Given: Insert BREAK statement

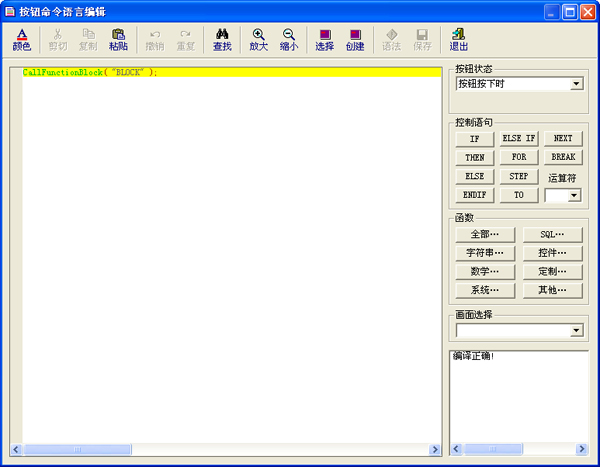Looking at the screenshot, I should pyautogui.click(x=563, y=157).
